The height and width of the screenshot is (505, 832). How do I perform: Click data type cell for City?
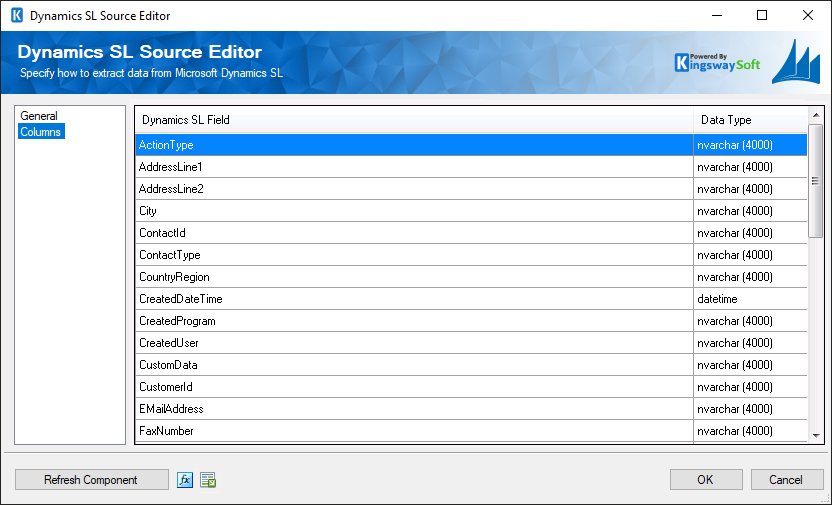pos(750,211)
